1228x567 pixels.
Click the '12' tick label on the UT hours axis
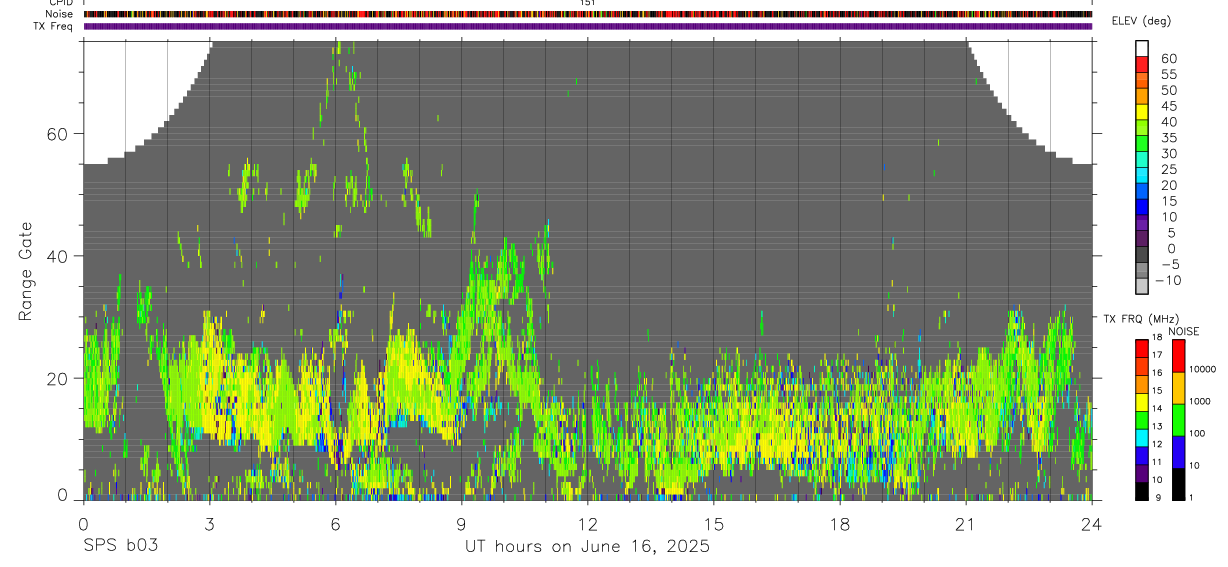587,524
